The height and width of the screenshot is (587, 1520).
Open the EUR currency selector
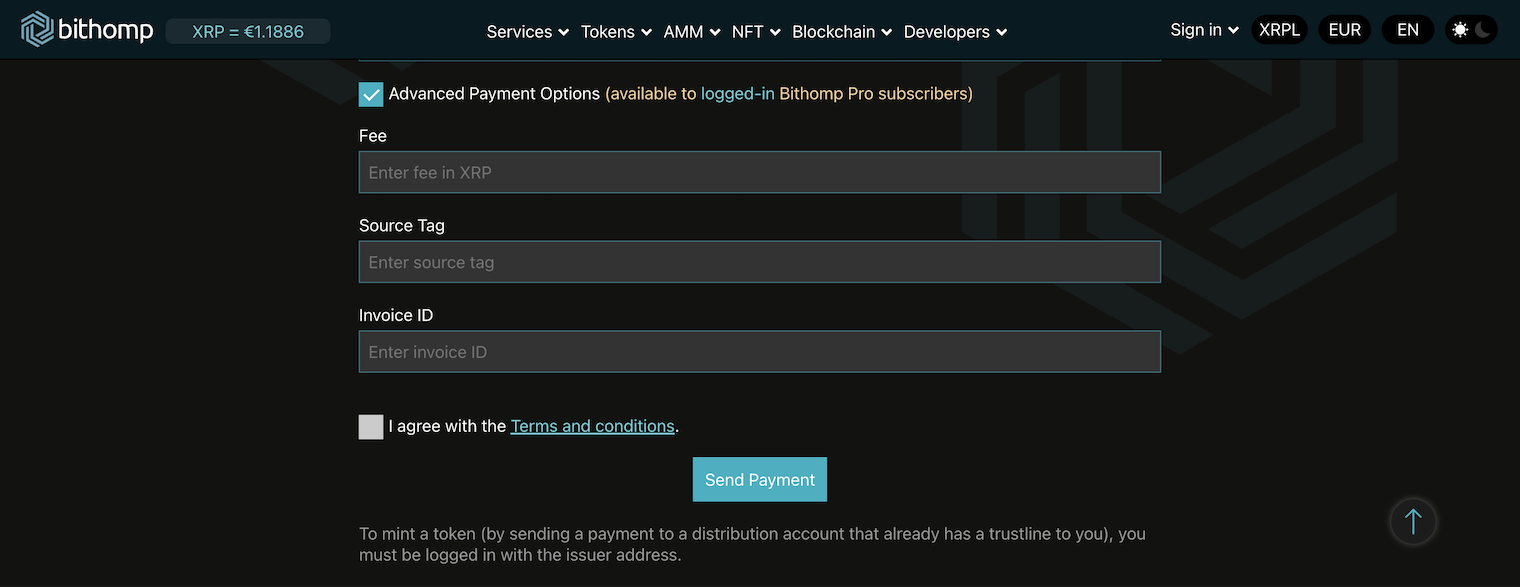click(1344, 29)
